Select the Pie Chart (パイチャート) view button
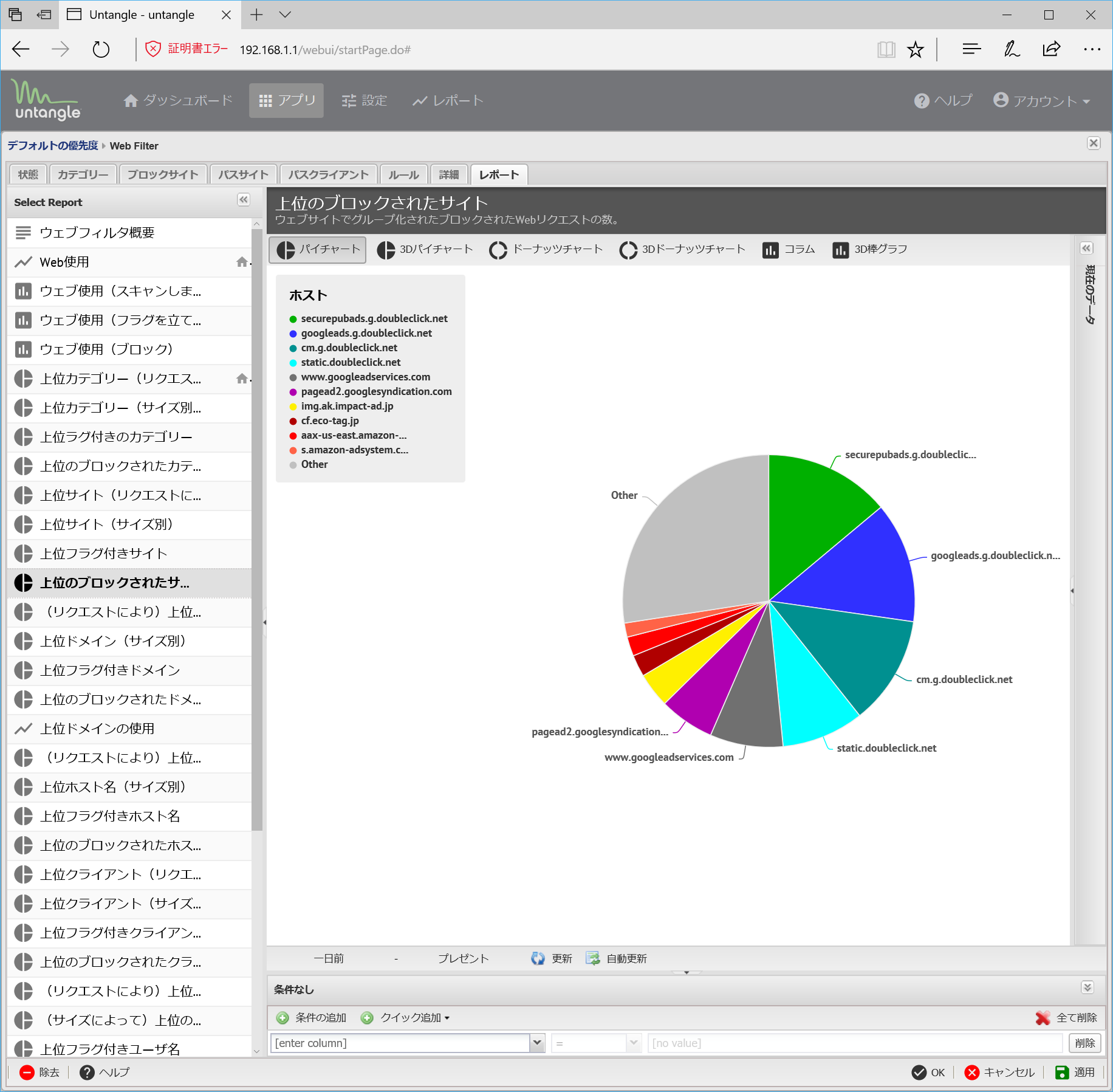Screen dimensions: 1113x1092 coord(318,250)
